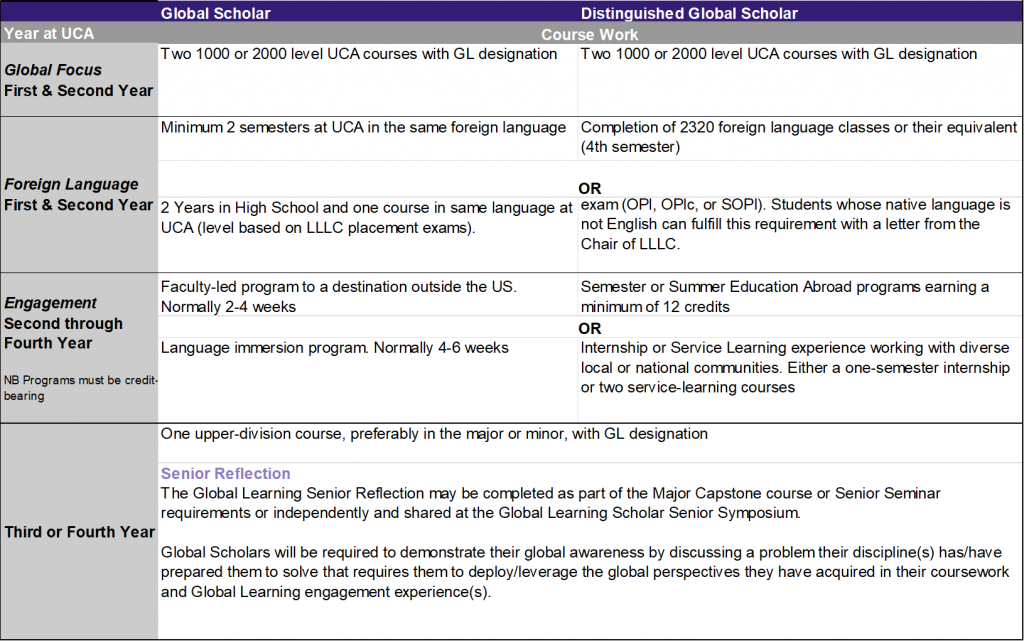1024x641 pixels.
Task: Select the Engagement row label
Action: [x=50, y=303]
